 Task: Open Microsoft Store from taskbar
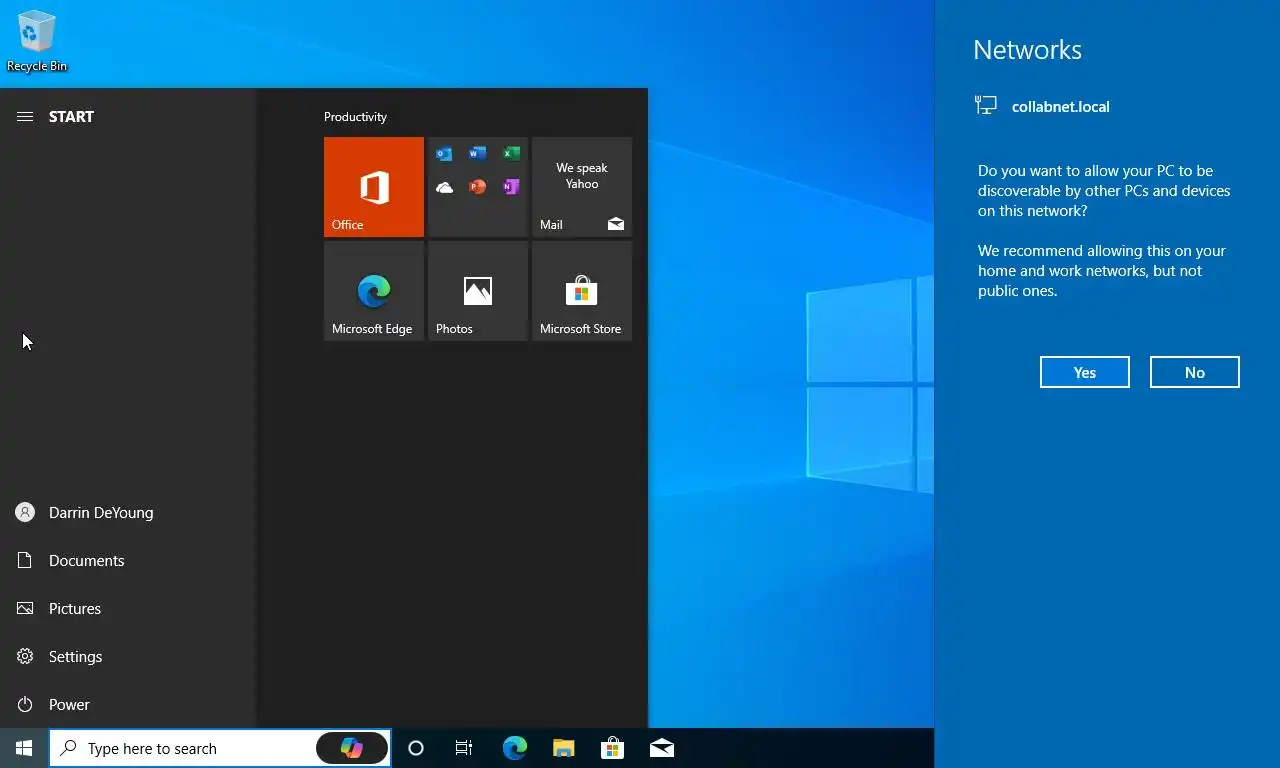[612, 748]
